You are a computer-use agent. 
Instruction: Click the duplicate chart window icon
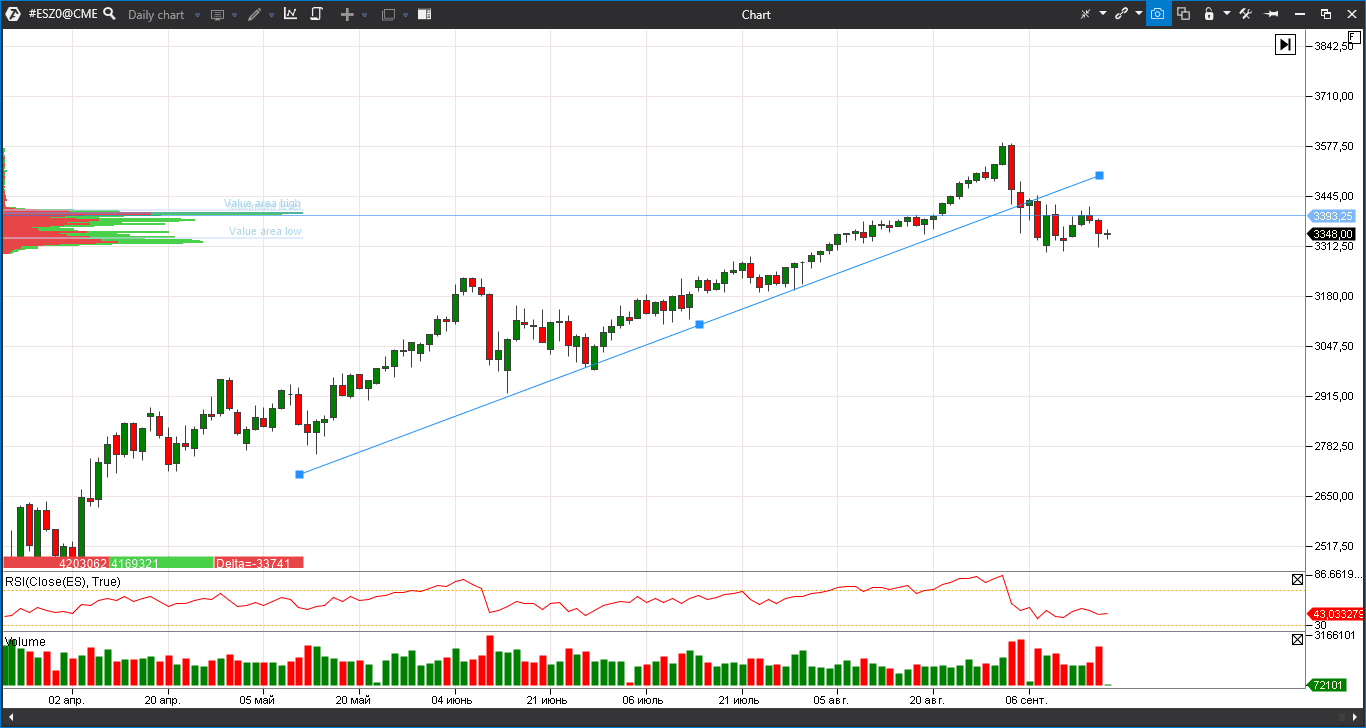coord(1183,14)
